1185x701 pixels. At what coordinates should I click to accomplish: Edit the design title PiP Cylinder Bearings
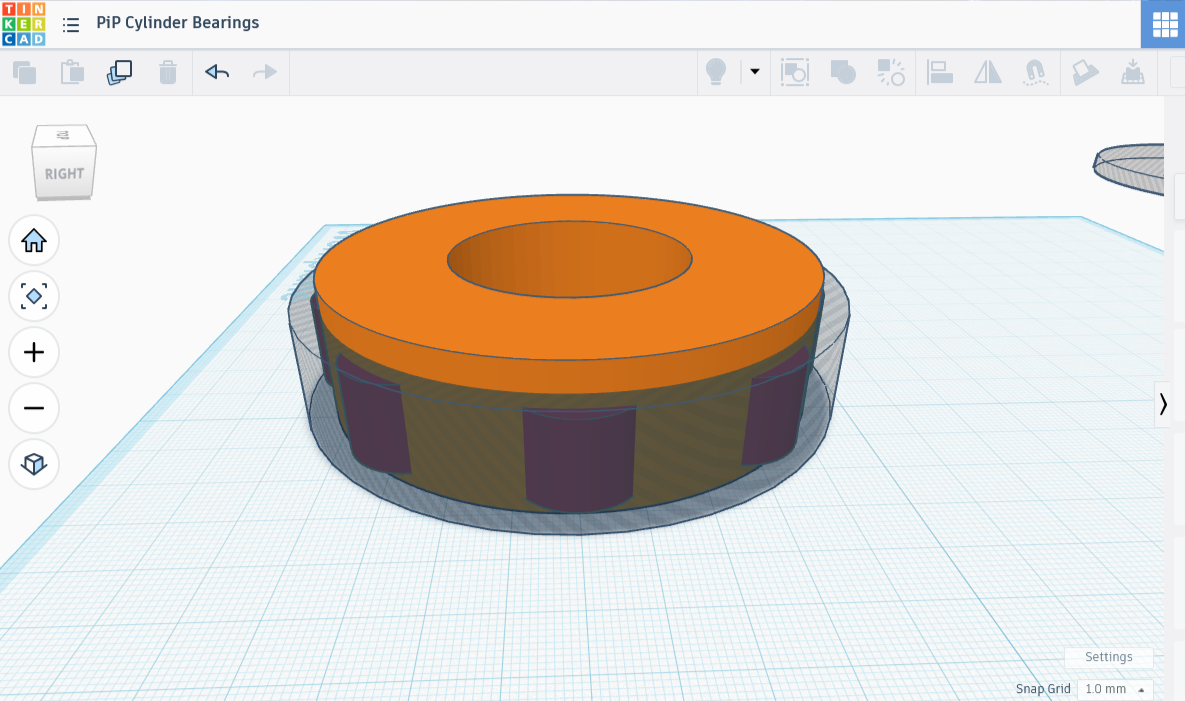[178, 23]
